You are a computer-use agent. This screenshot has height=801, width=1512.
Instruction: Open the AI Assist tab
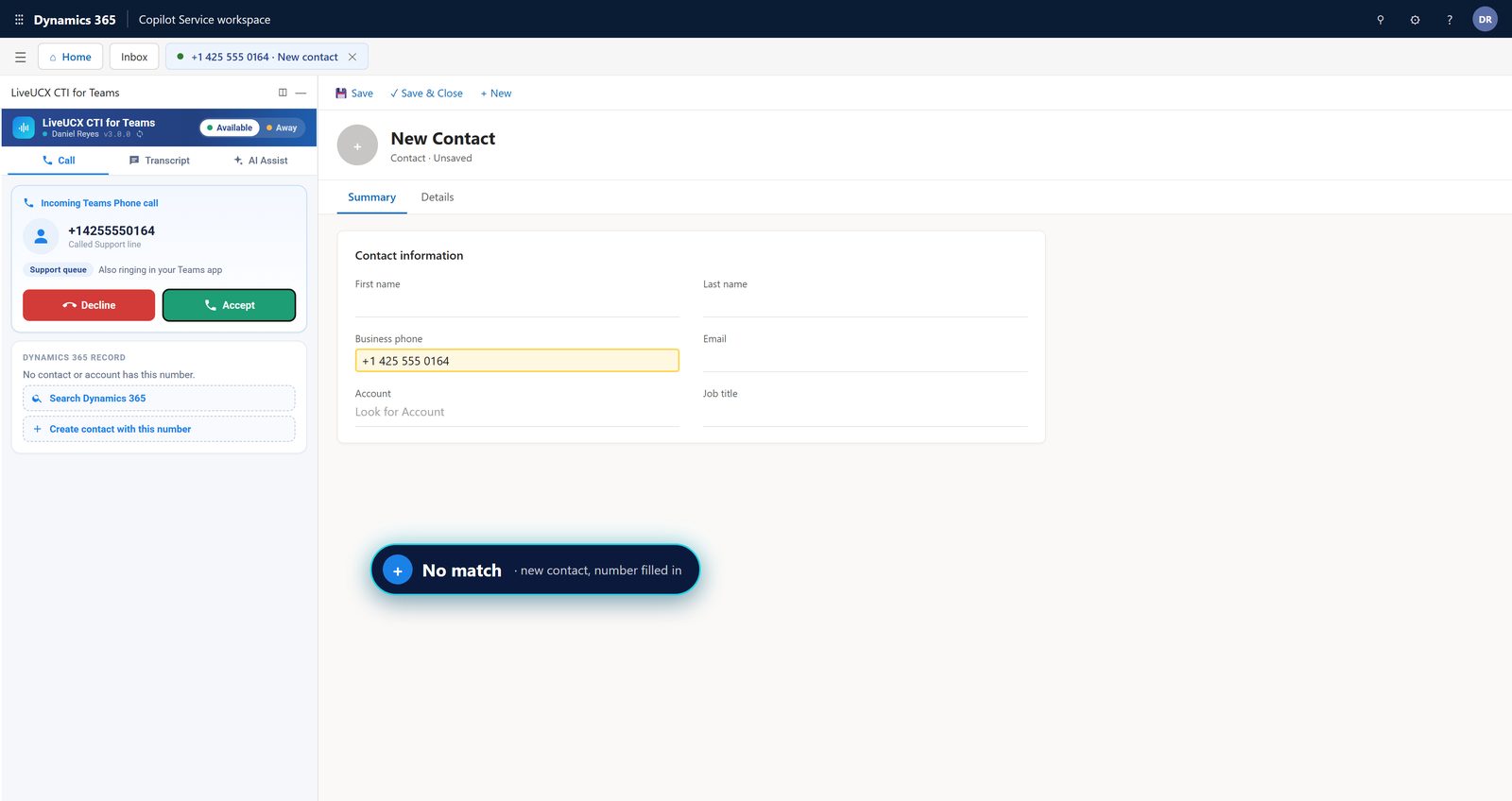[x=261, y=161]
